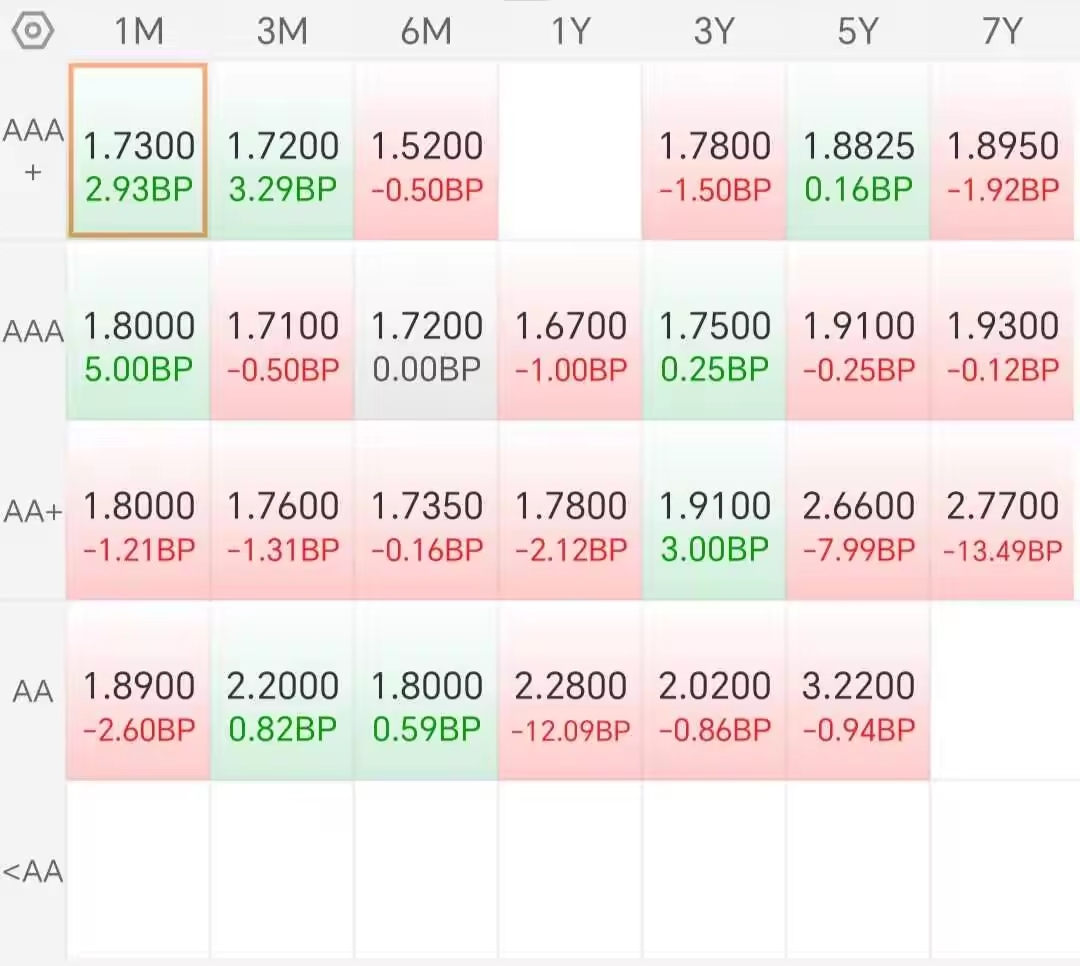Select the 1M maturity column header
The width and height of the screenshot is (1080, 966).
pos(138,31)
